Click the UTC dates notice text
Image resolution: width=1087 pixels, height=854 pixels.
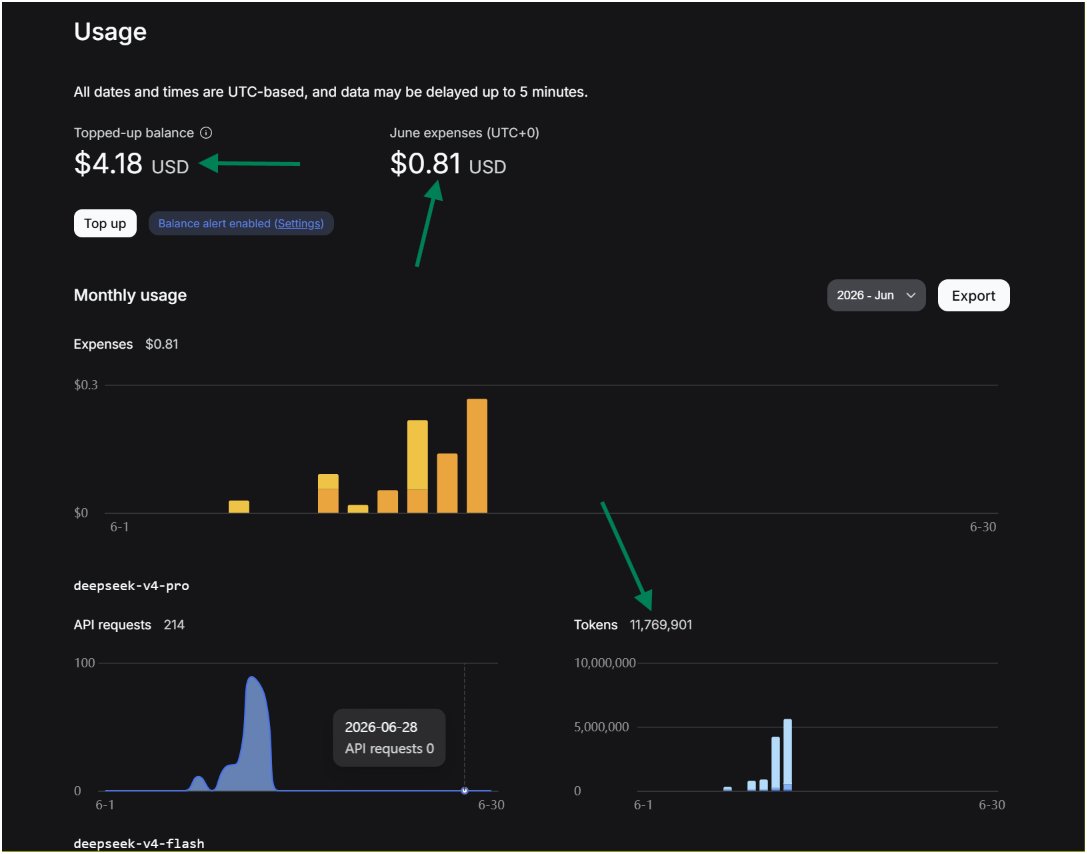(331, 92)
